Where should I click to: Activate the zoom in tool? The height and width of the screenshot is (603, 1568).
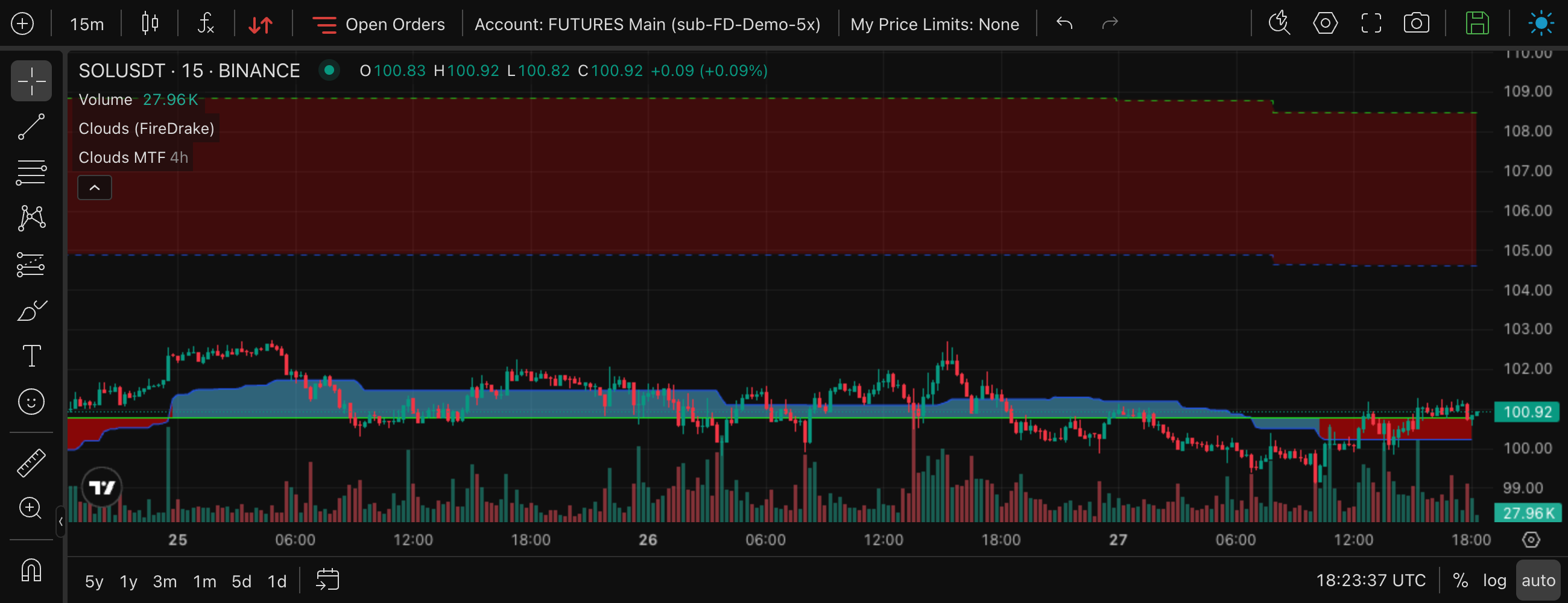31,508
